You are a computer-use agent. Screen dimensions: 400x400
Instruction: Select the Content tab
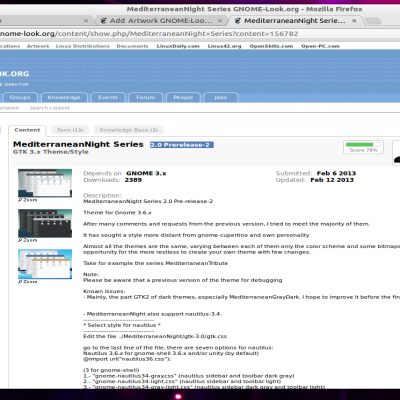tap(27, 130)
